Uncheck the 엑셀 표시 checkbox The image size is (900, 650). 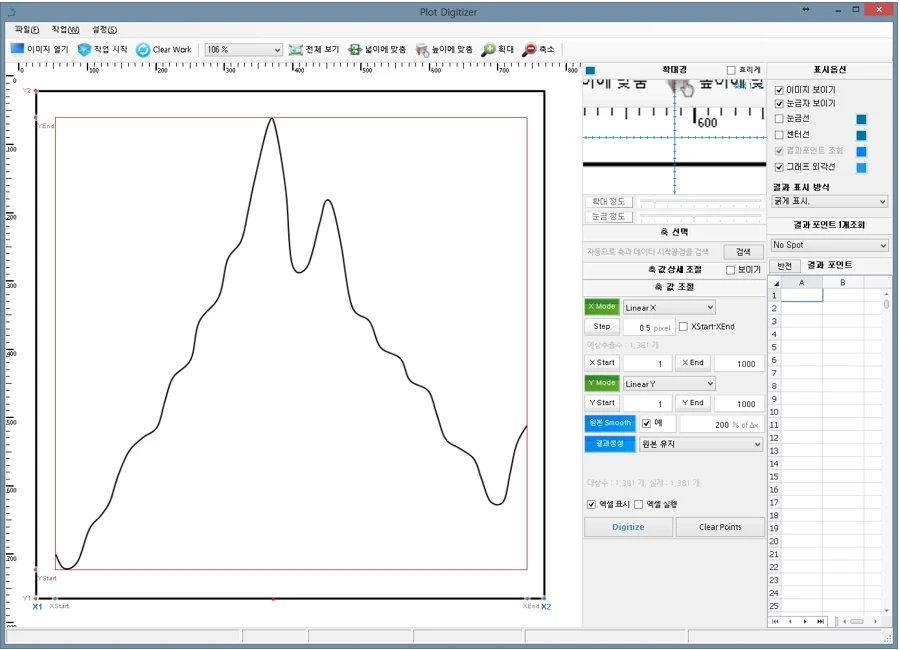click(591, 504)
